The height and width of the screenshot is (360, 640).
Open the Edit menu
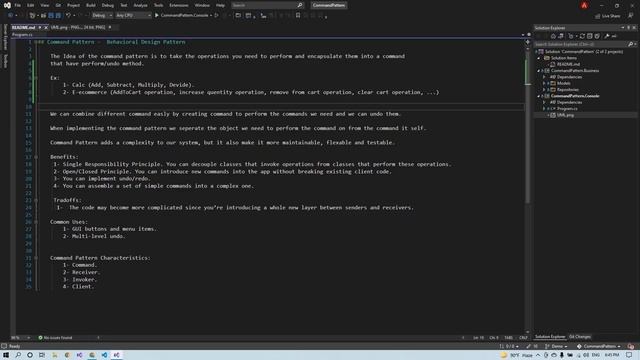(x=31, y=5)
